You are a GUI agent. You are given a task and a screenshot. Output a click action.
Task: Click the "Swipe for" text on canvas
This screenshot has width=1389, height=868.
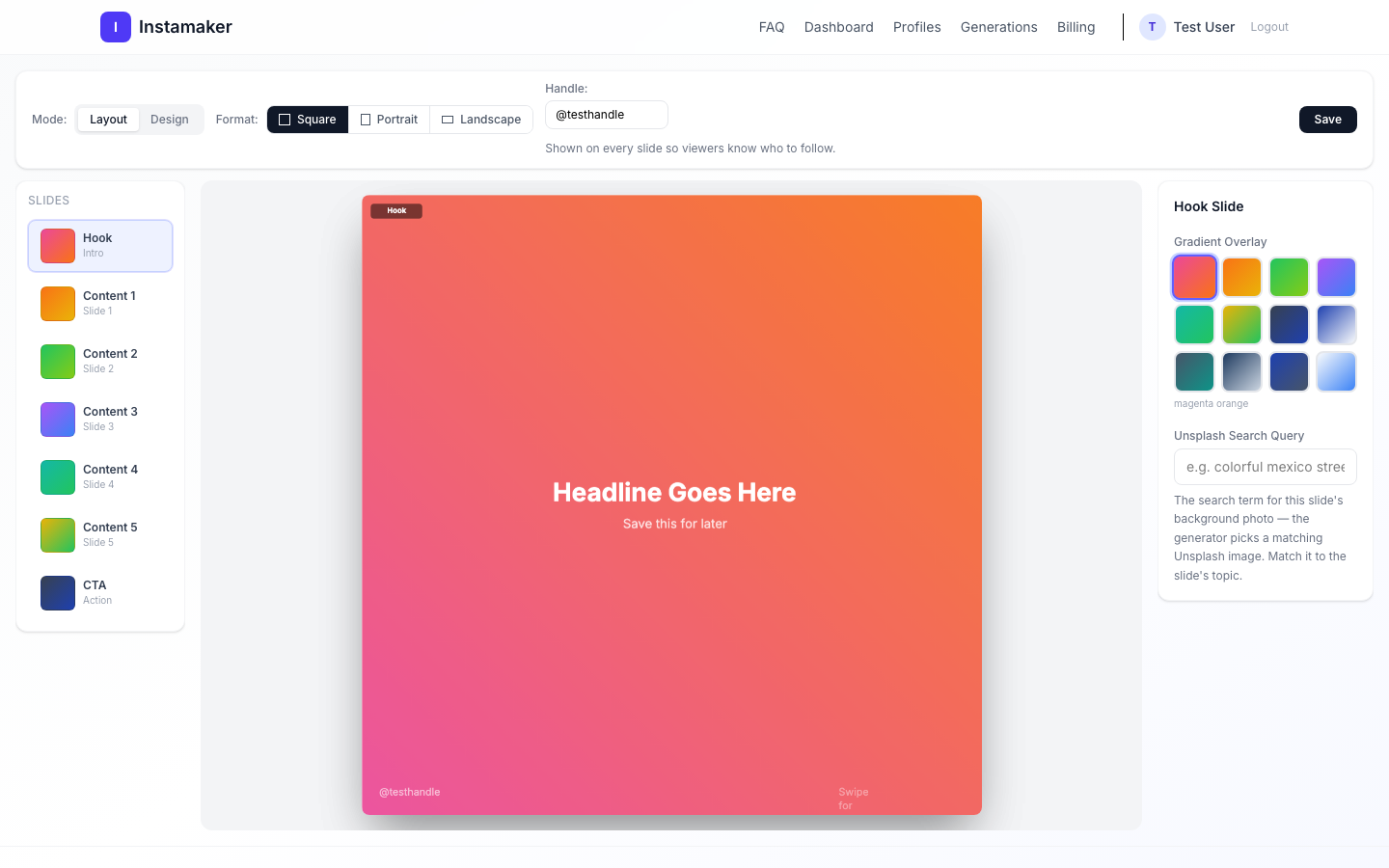point(854,799)
